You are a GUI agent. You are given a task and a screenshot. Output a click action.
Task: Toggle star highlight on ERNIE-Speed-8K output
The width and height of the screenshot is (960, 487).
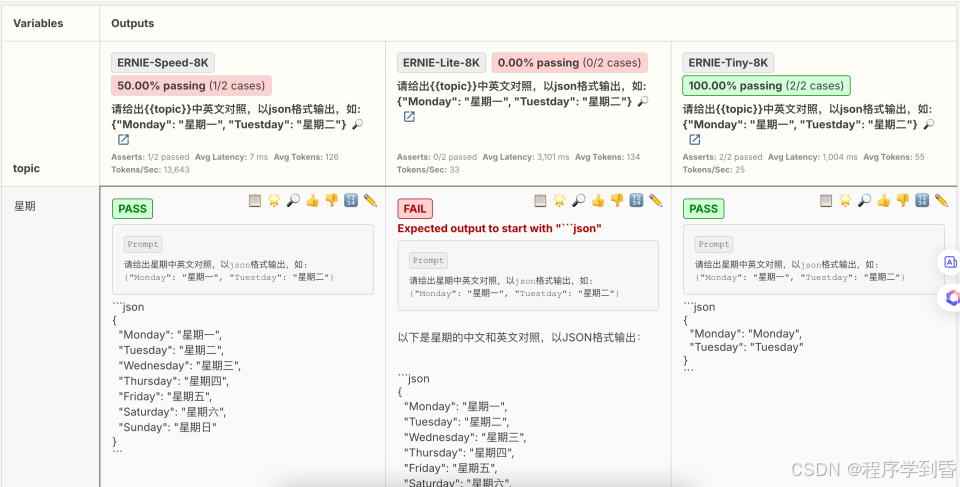point(274,200)
